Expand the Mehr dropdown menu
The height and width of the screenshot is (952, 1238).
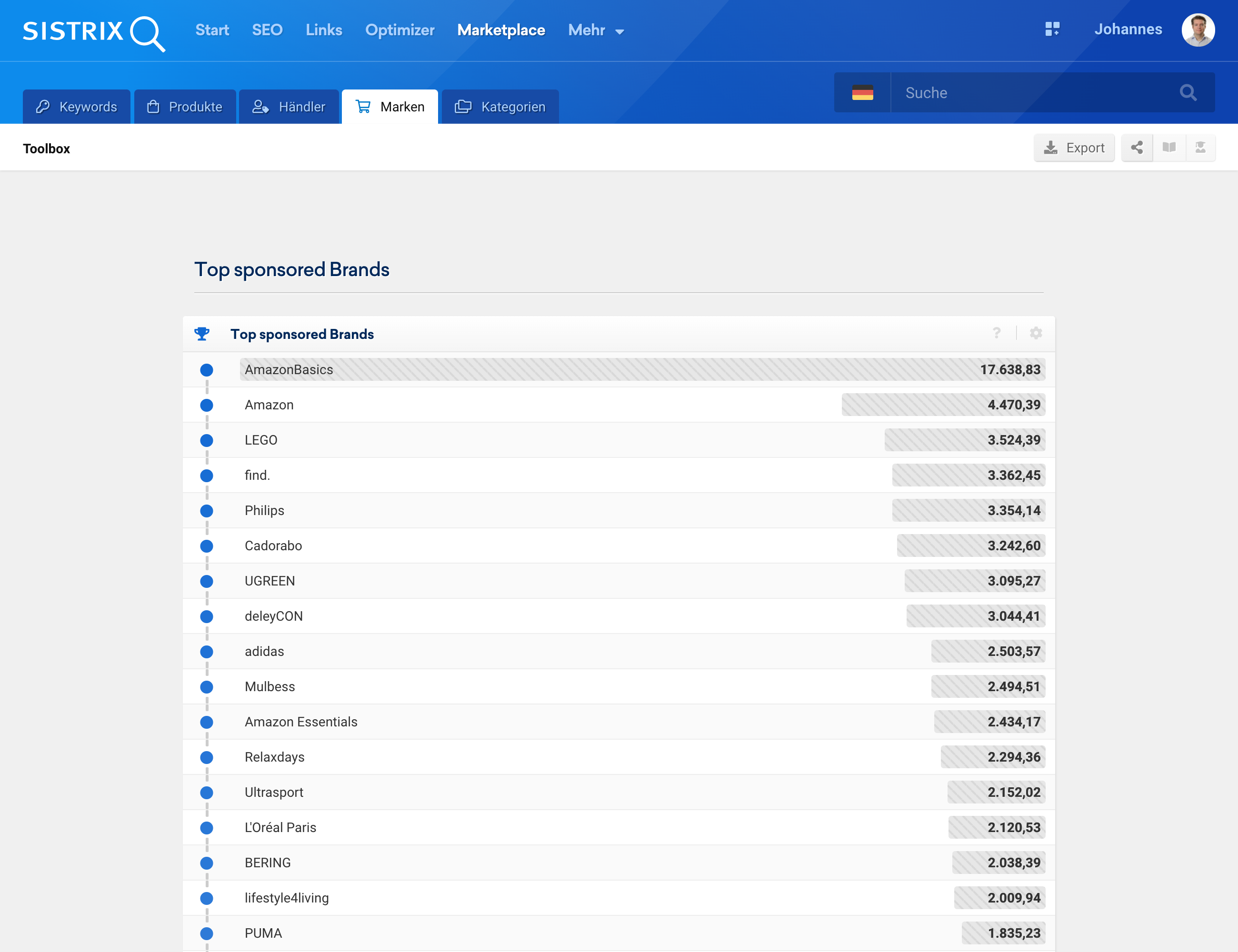tap(596, 30)
